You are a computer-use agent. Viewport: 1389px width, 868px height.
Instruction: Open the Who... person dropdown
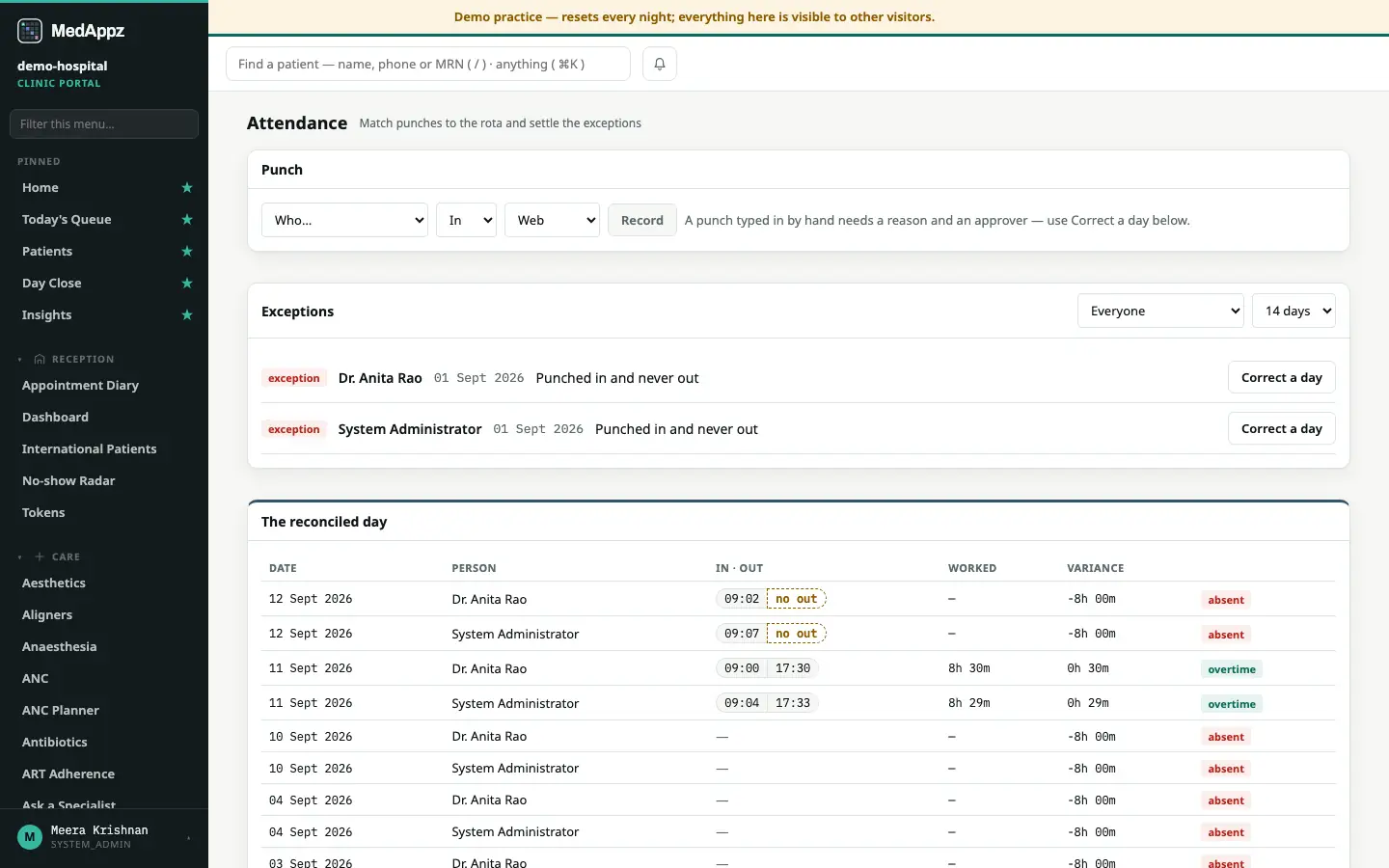[x=344, y=220]
